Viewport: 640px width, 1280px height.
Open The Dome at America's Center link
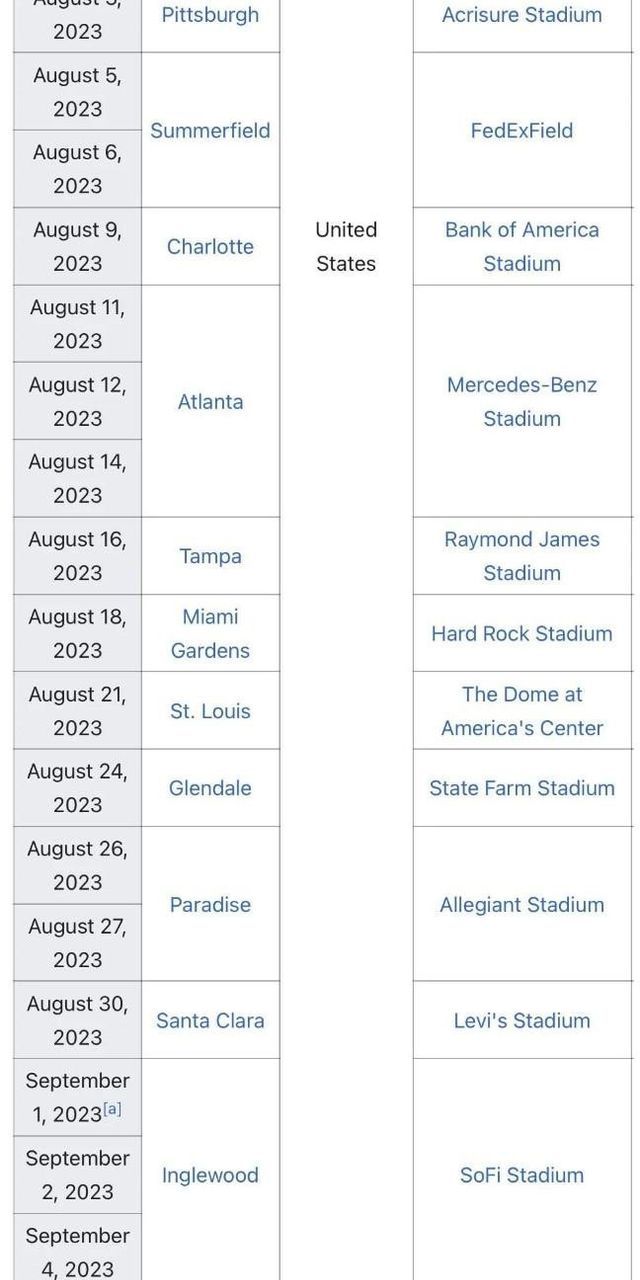[522, 711]
